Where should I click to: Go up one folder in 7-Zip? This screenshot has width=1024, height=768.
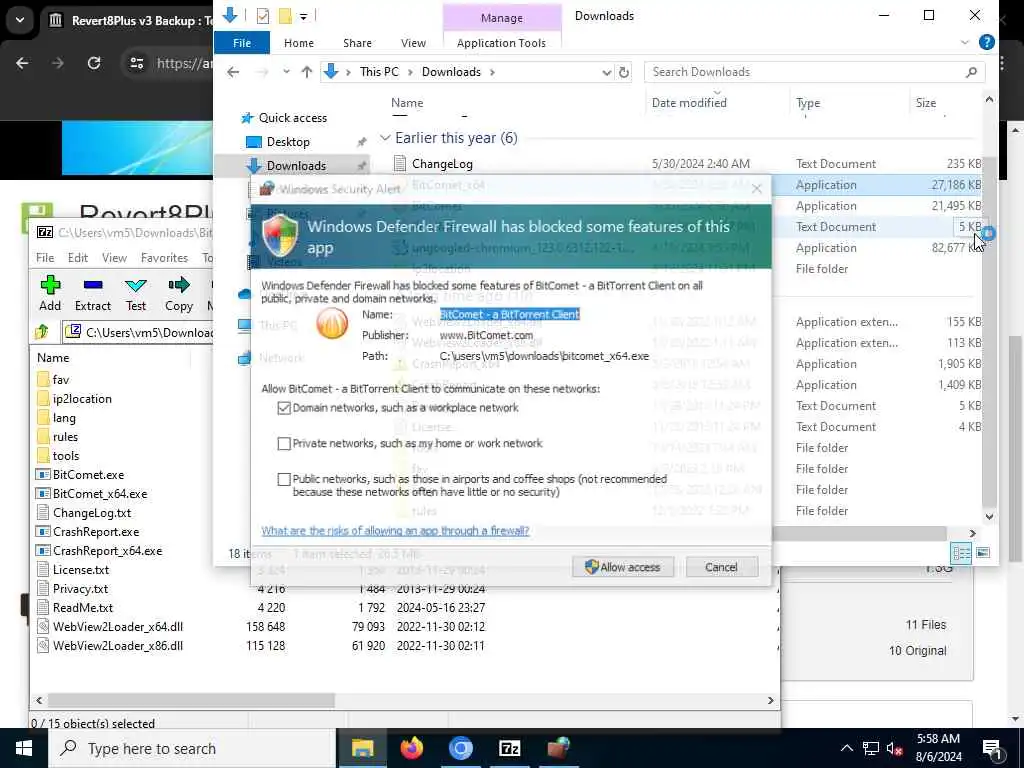(42, 332)
